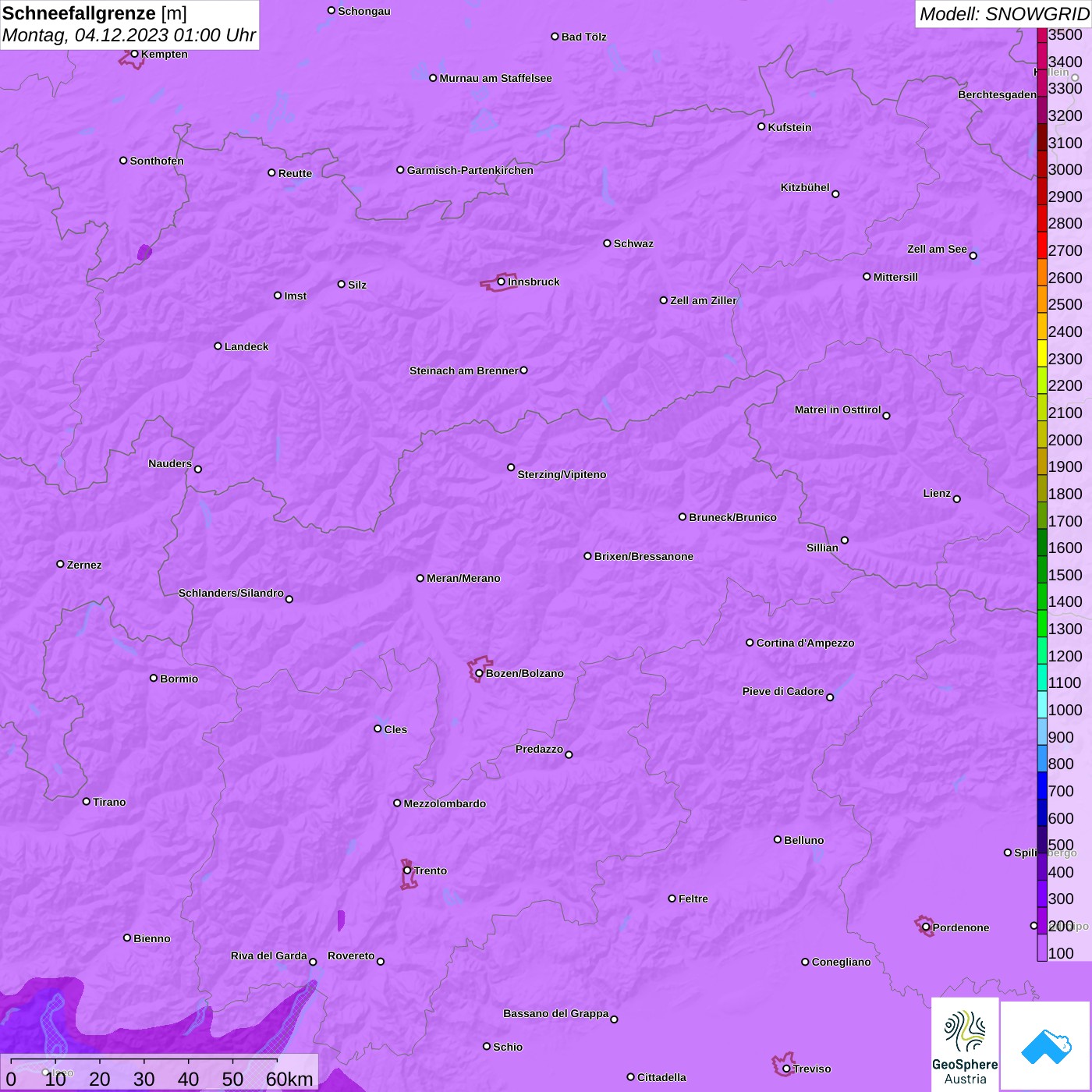Click the 1500 m green legend swatch

point(1042,569)
